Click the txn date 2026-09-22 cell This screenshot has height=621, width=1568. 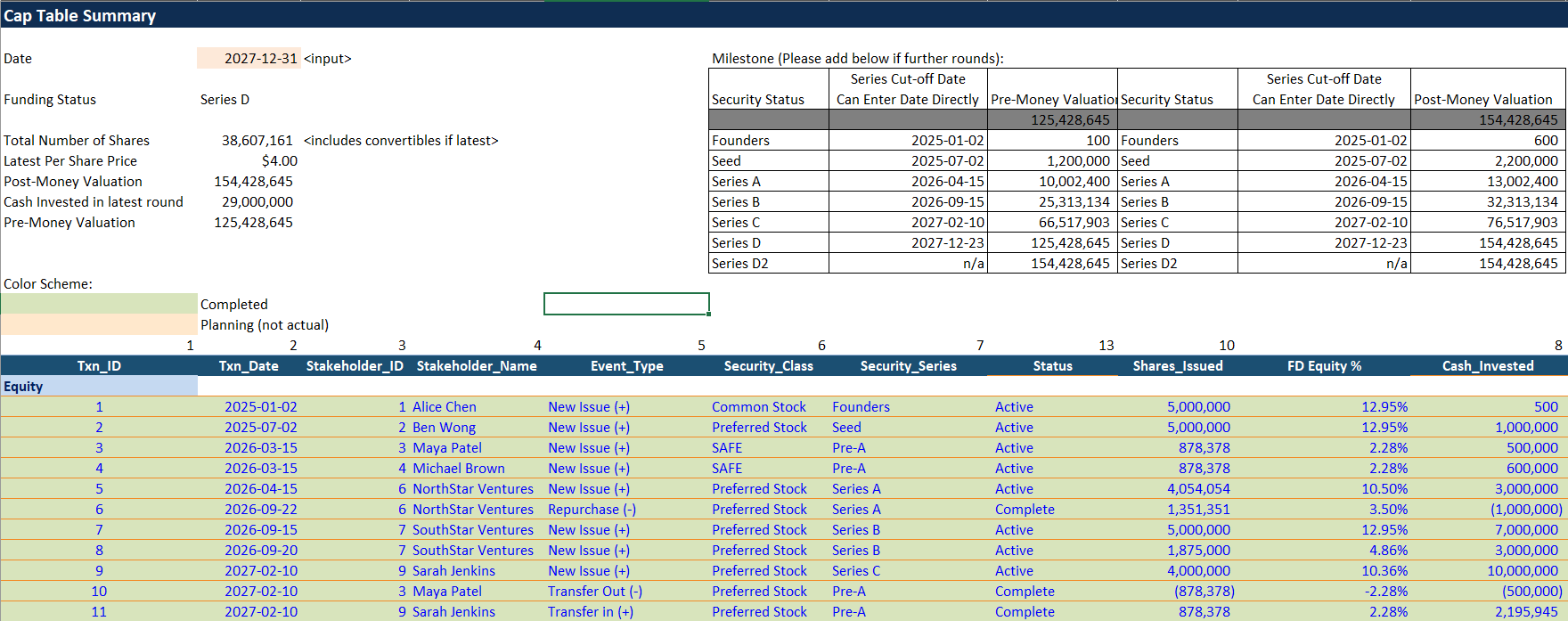[249, 510]
